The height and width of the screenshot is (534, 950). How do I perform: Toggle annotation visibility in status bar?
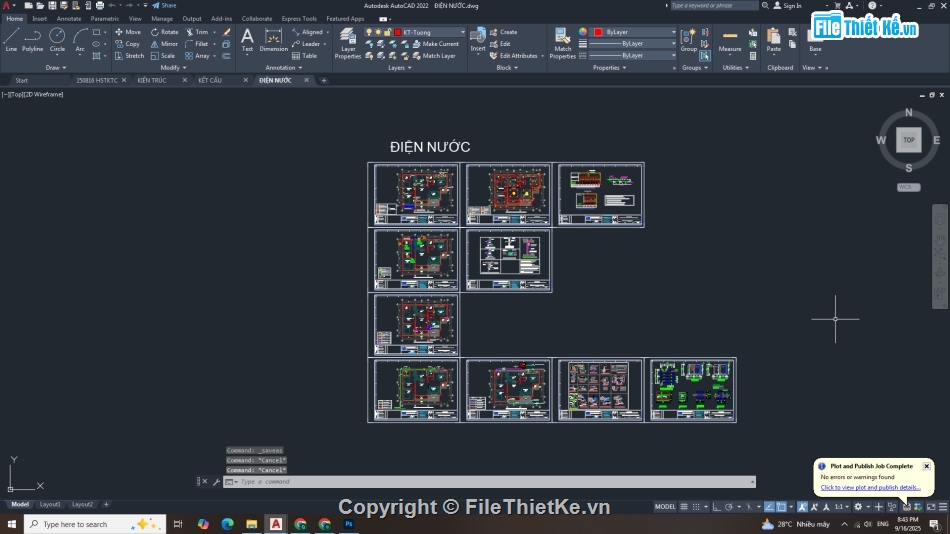pyautogui.click(x=802, y=507)
